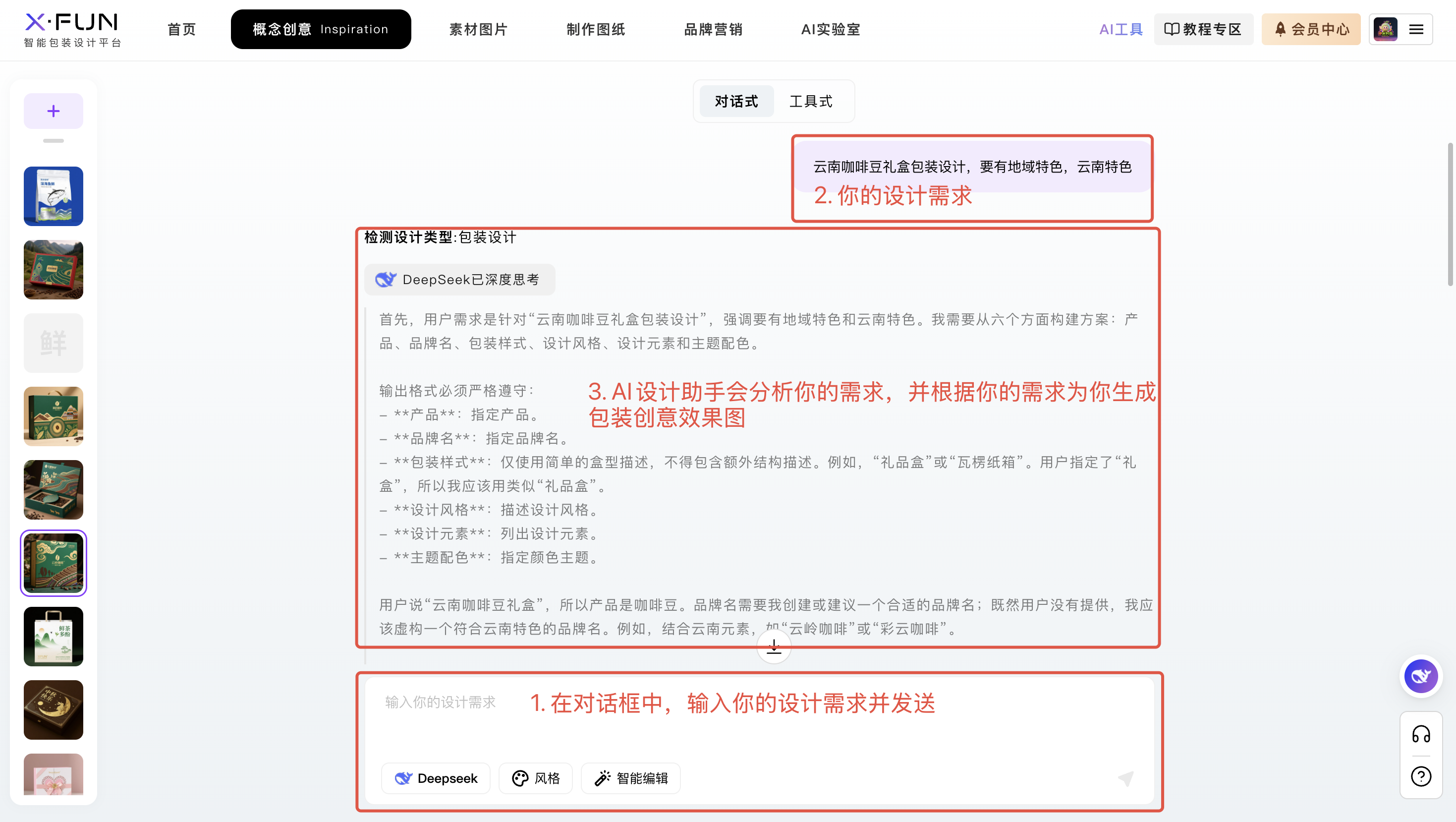The image size is (1456, 822).
Task: Open the green box with handle thumbnail
Action: click(x=54, y=416)
